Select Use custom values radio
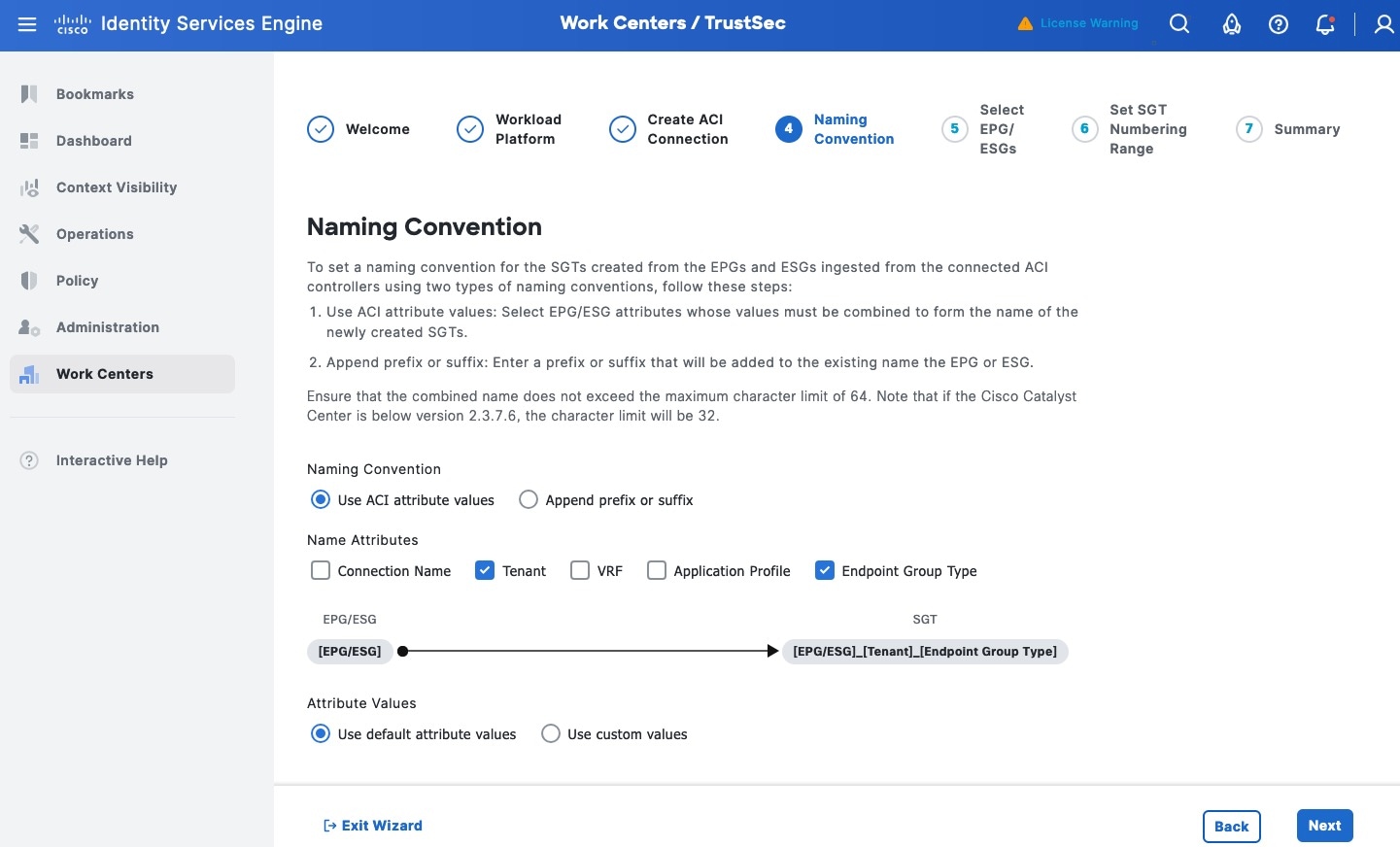The image size is (1400, 847). point(551,734)
